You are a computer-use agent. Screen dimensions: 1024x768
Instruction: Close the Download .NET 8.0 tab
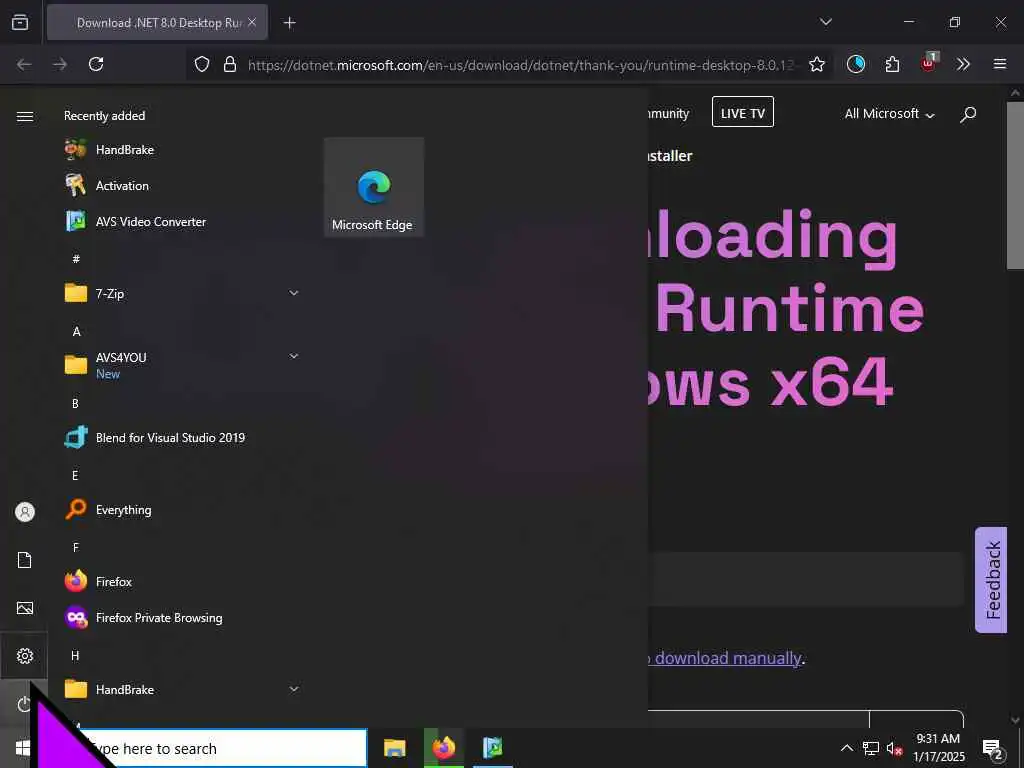coord(252,22)
